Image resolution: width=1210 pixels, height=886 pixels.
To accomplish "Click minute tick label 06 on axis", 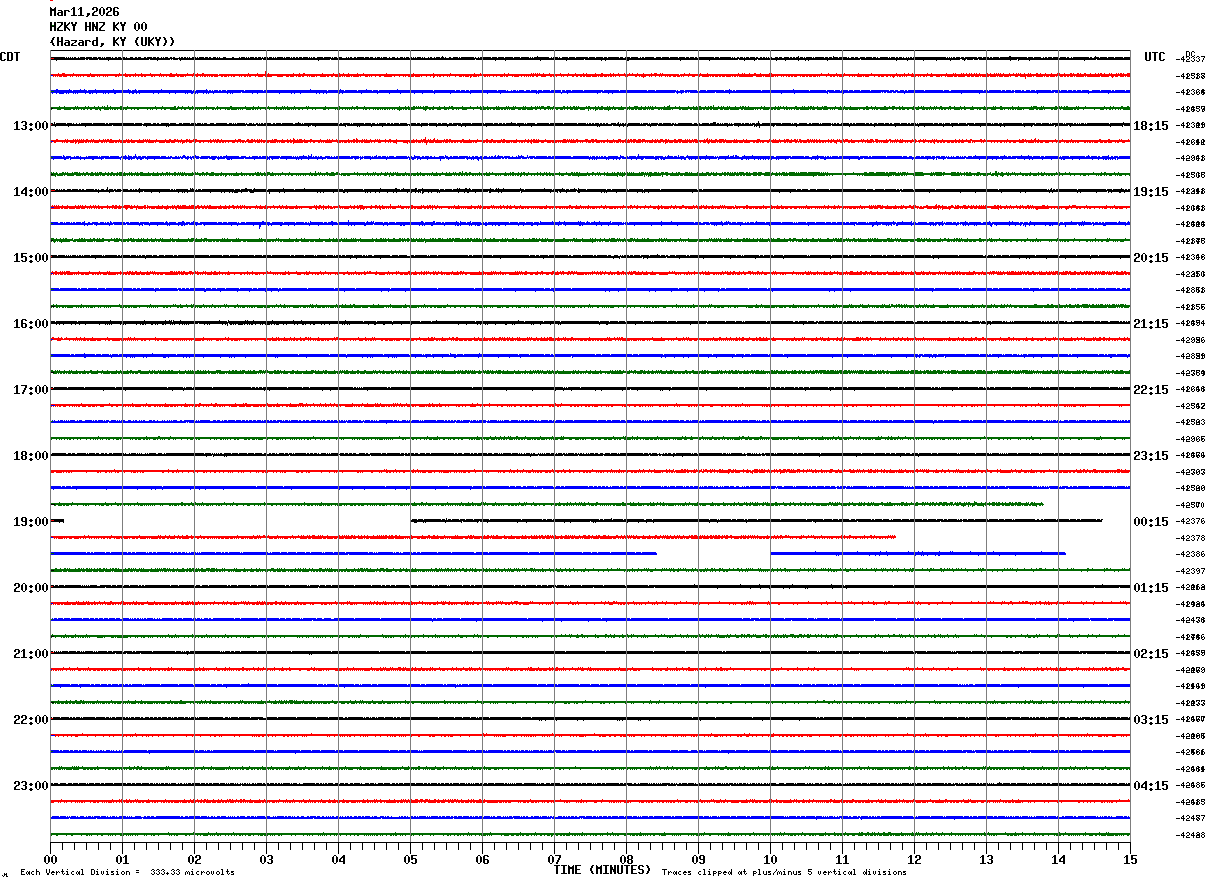I will click(x=482, y=860).
